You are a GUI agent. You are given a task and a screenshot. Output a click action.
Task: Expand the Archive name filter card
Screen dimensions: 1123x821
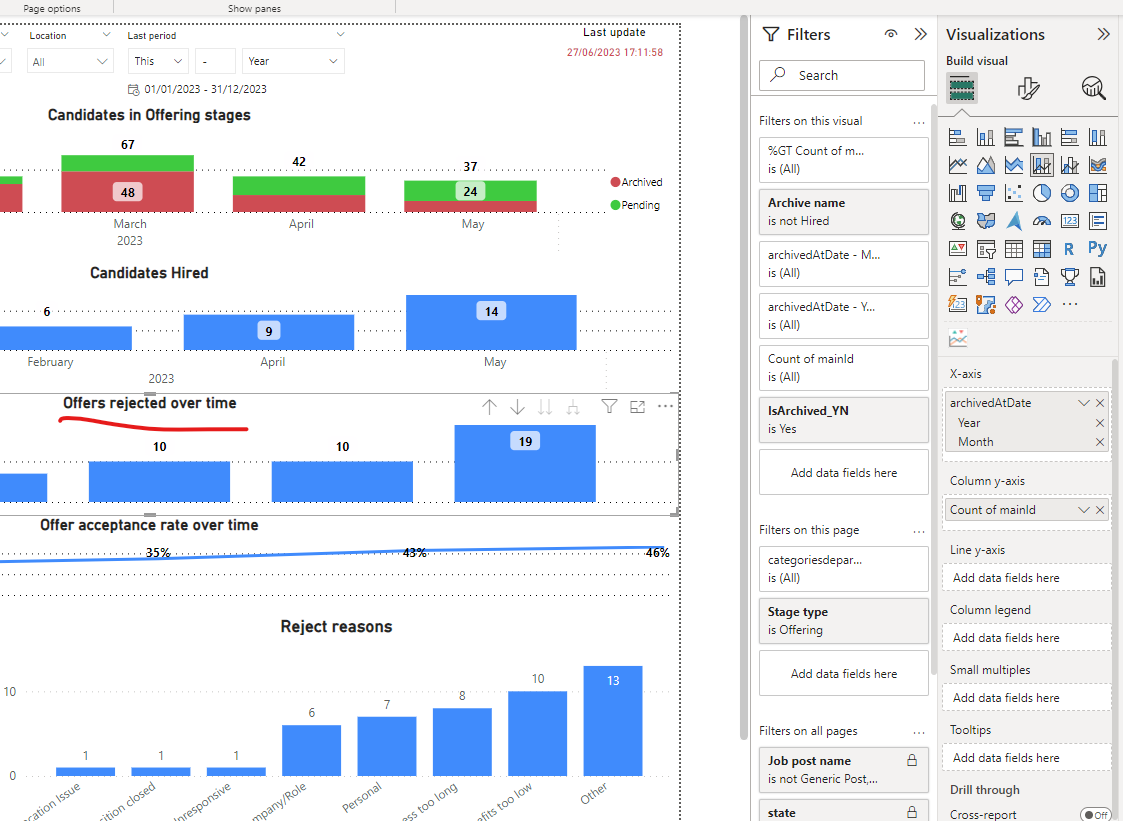click(844, 211)
